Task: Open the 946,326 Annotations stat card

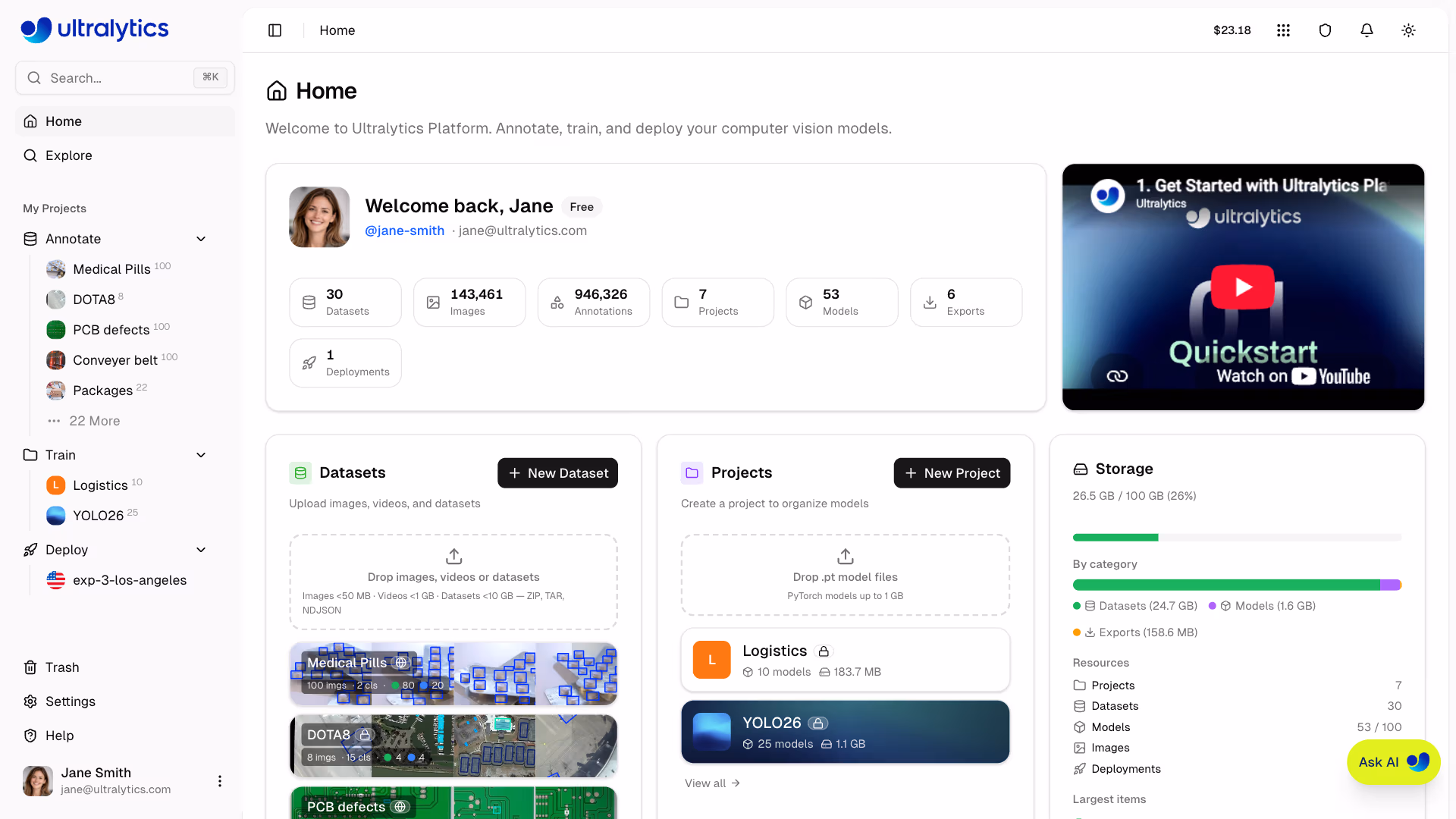Action: pos(594,302)
